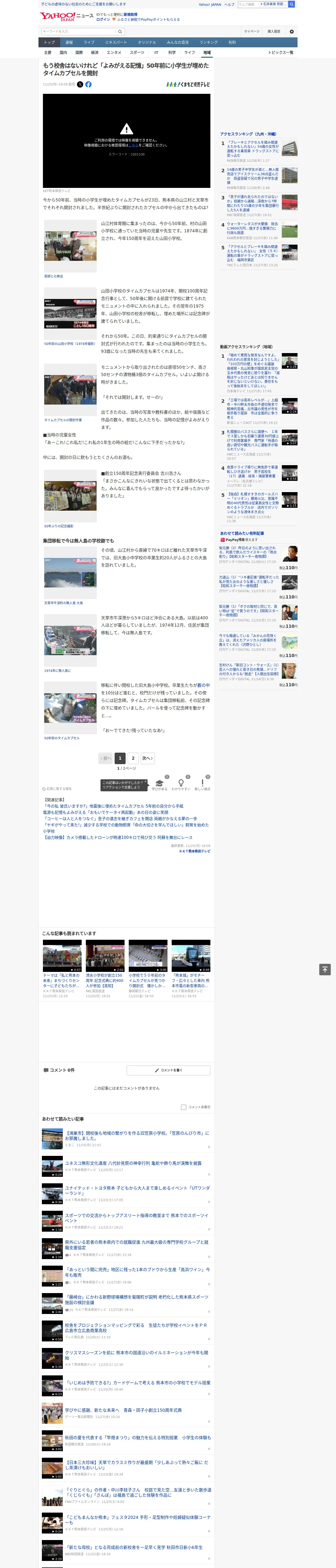Click the マイページ button
The height and width of the screenshot is (1568, 336).
tap(252, 31)
